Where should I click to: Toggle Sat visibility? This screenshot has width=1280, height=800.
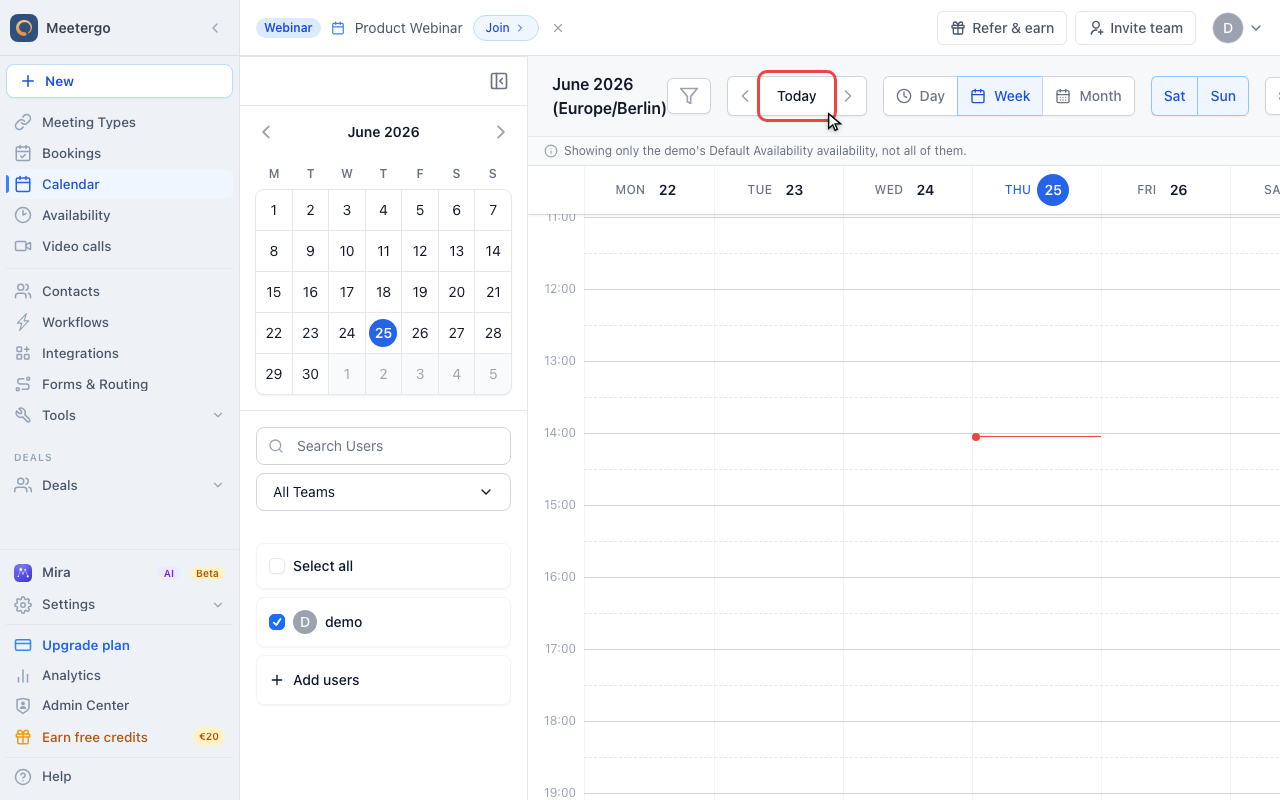pos(1174,96)
